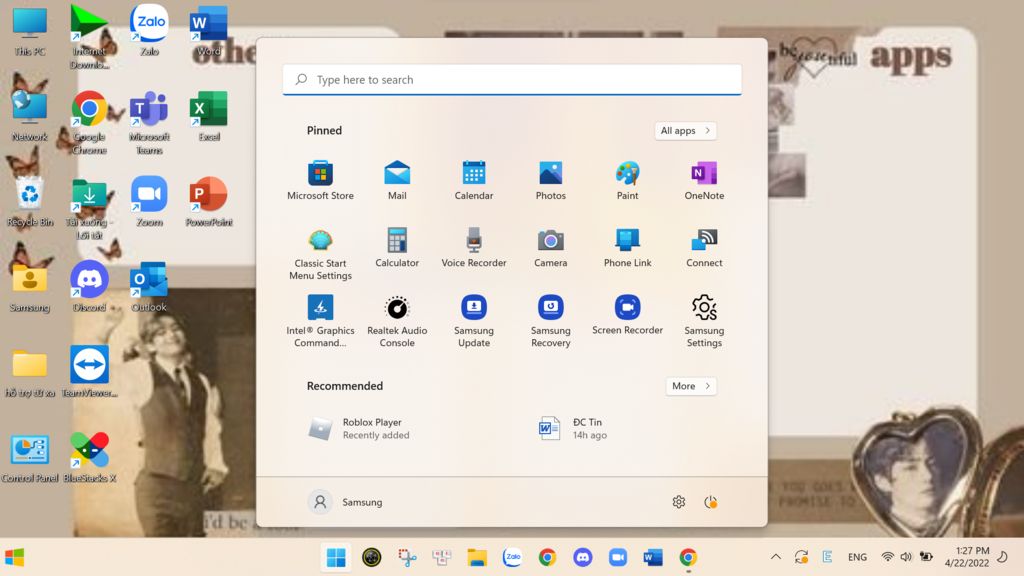Image resolution: width=1024 pixels, height=576 pixels.
Task: Launch Realtek Audio Console
Action: [x=397, y=321]
